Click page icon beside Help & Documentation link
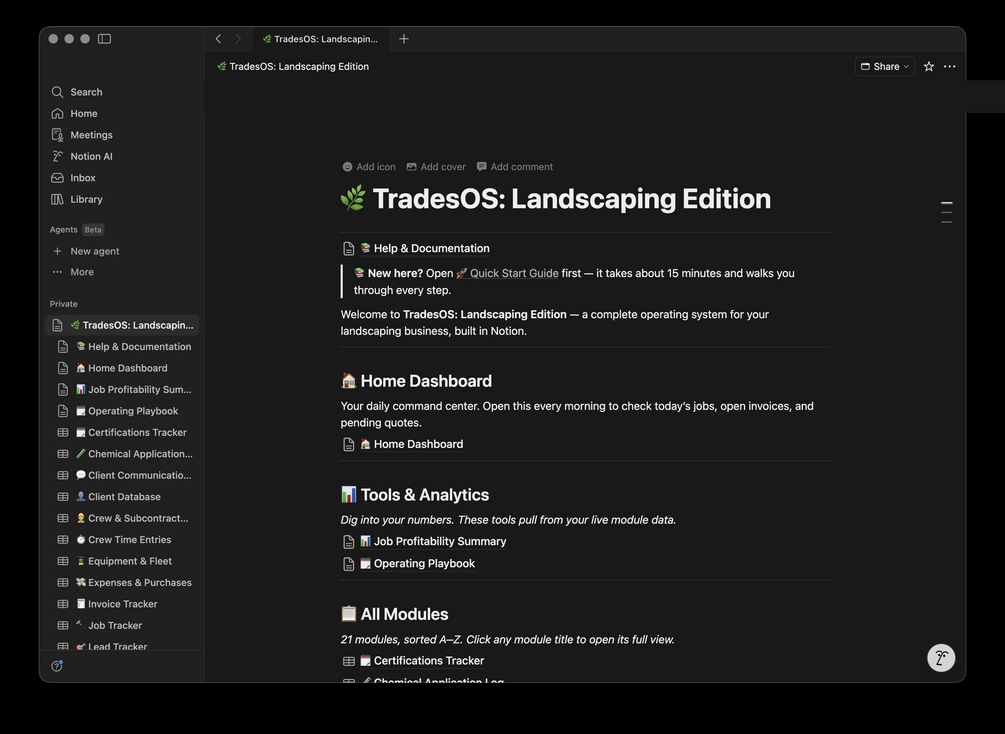Screen dimensions: 1005x734 (x=349, y=249)
